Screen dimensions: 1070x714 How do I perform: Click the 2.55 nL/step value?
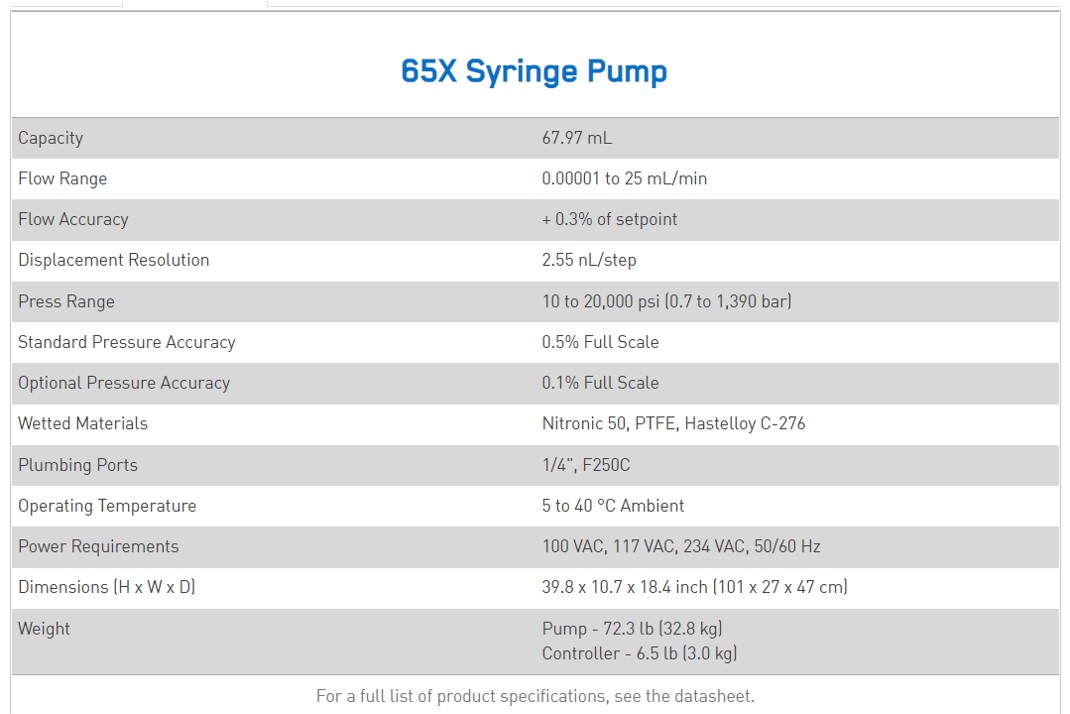pos(589,260)
